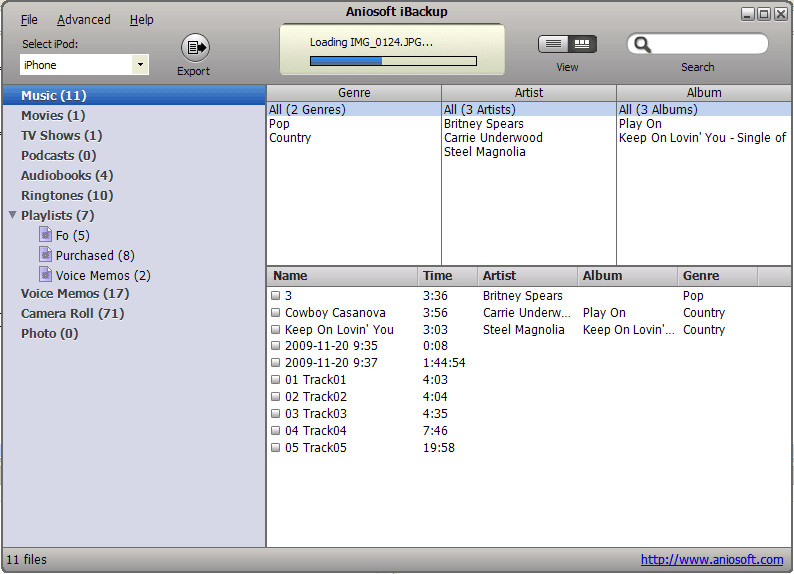Image resolution: width=794 pixels, height=574 pixels.
Task: Sort by the Name column header
Action: click(x=342, y=276)
